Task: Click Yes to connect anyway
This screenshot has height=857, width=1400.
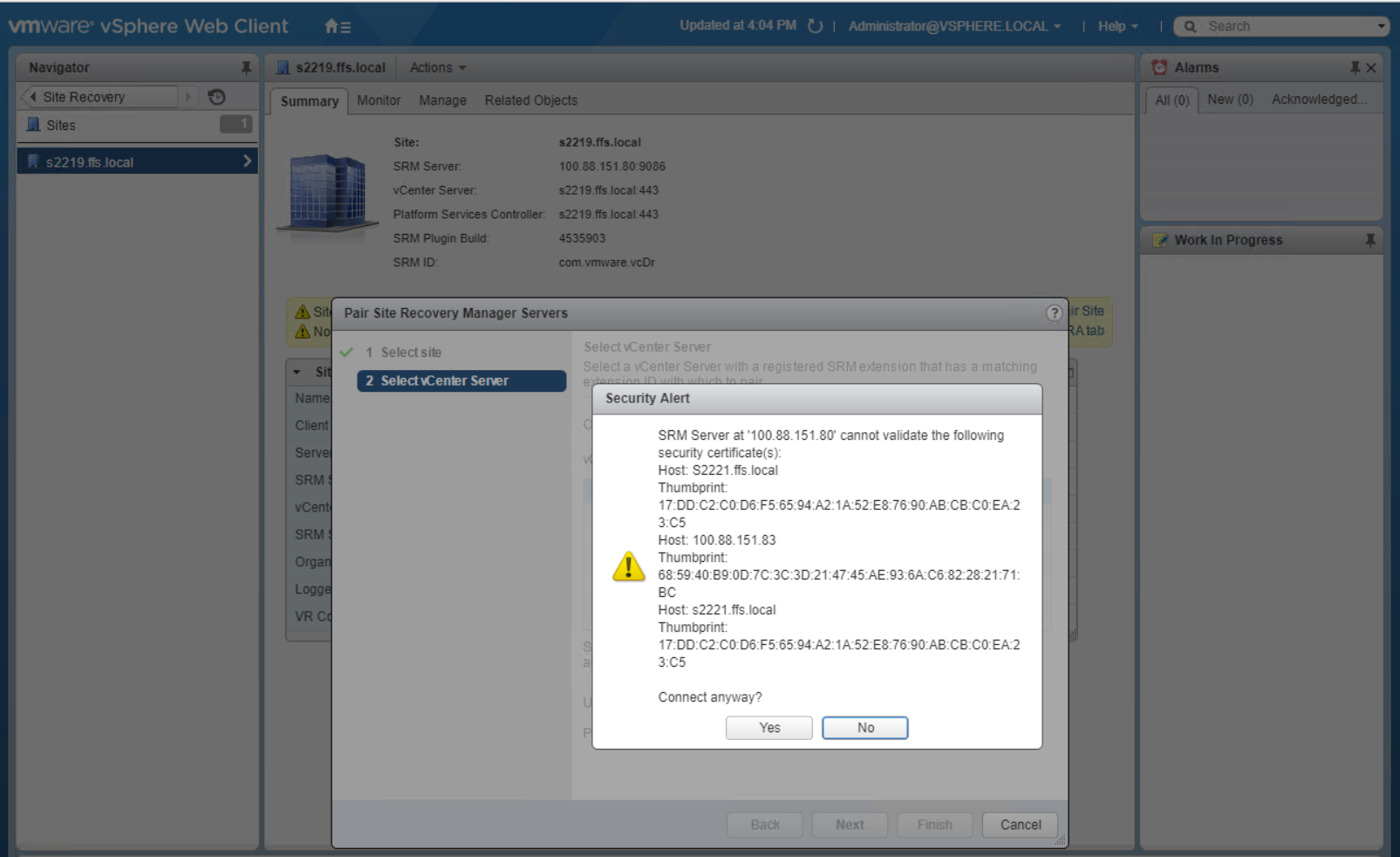Action: [768, 727]
